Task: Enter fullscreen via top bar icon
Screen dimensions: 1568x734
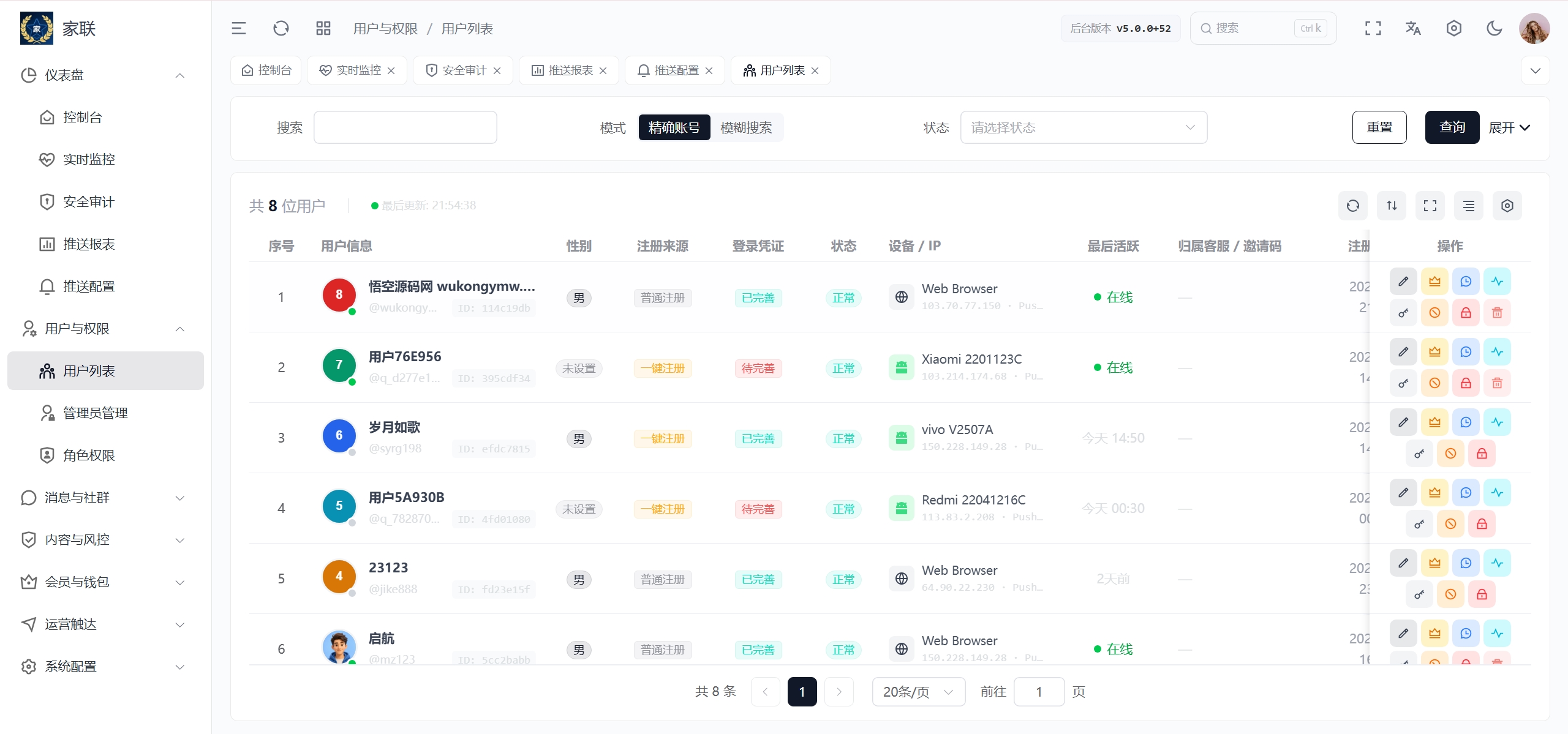Action: [x=1373, y=28]
